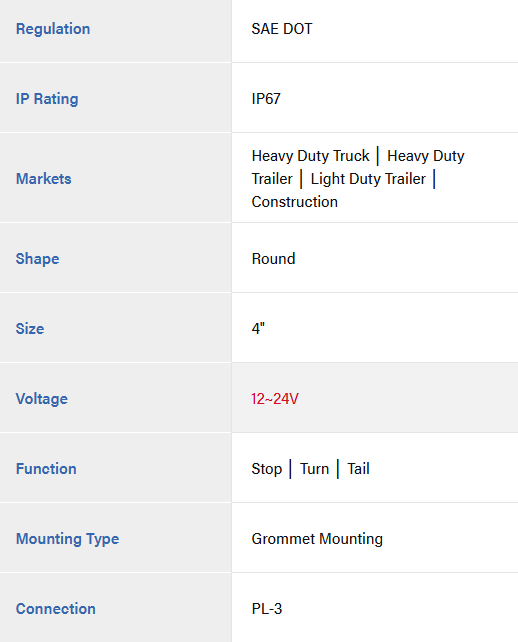Open the highlighted 12~24V voltage link

275,399
